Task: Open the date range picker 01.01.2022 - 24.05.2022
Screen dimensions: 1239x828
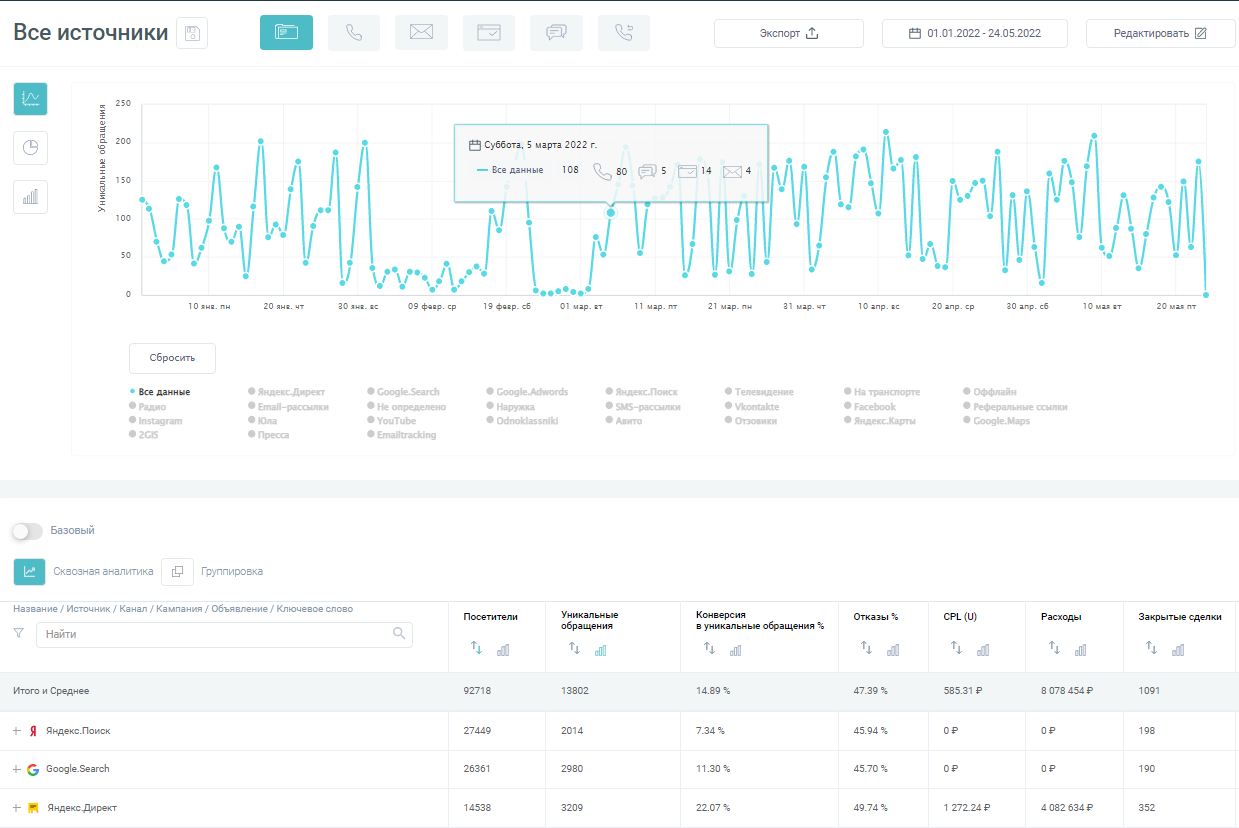Action: point(975,33)
